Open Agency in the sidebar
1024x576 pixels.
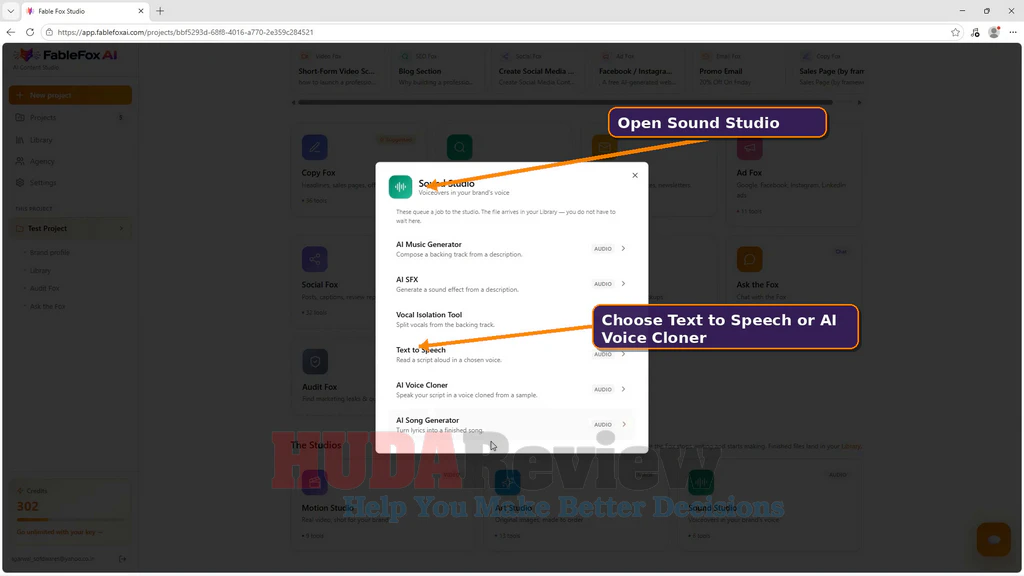point(70,161)
